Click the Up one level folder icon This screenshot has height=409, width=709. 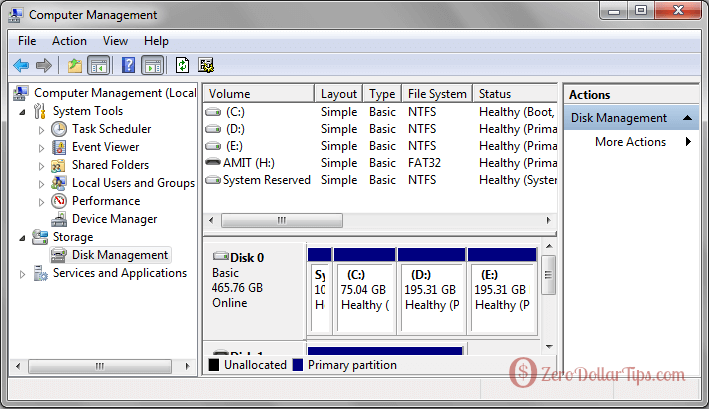[75, 66]
